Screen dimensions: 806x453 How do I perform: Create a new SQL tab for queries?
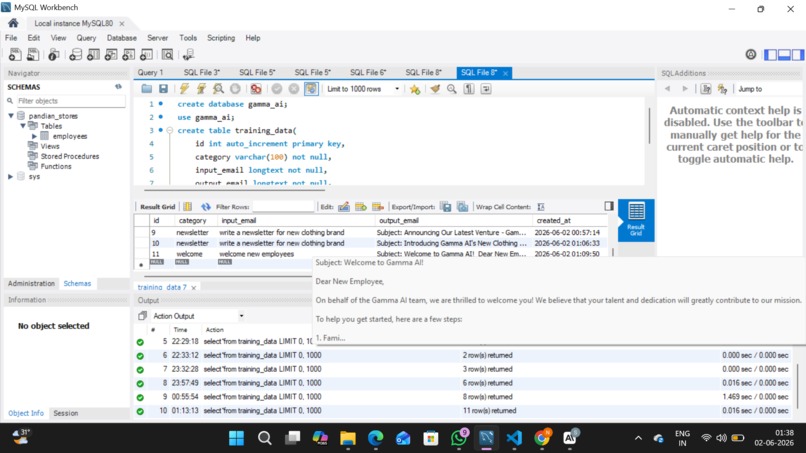click(15, 55)
